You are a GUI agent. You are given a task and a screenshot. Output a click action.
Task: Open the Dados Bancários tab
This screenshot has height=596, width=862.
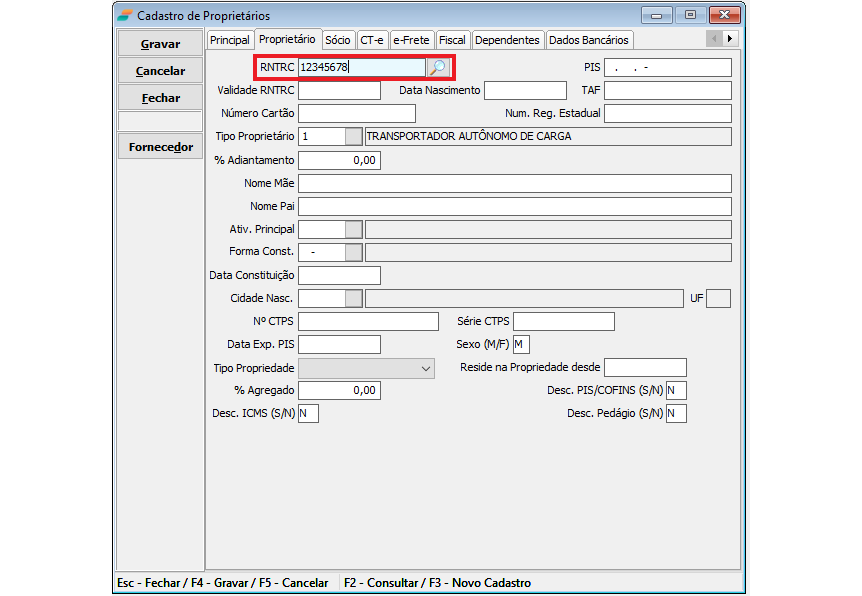coord(589,40)
